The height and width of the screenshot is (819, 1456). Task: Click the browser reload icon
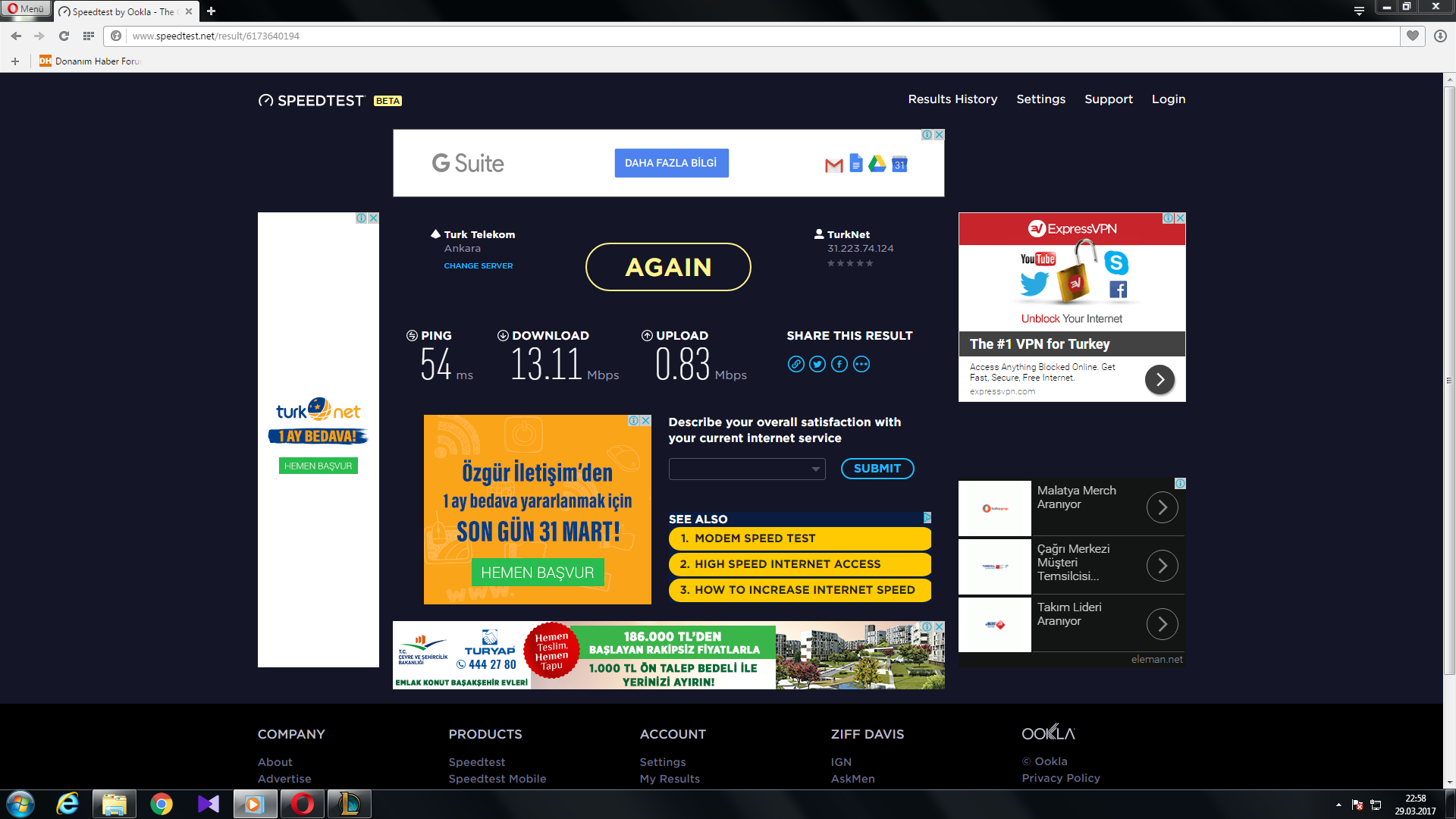pyautogui.click(x=64, y=36)
